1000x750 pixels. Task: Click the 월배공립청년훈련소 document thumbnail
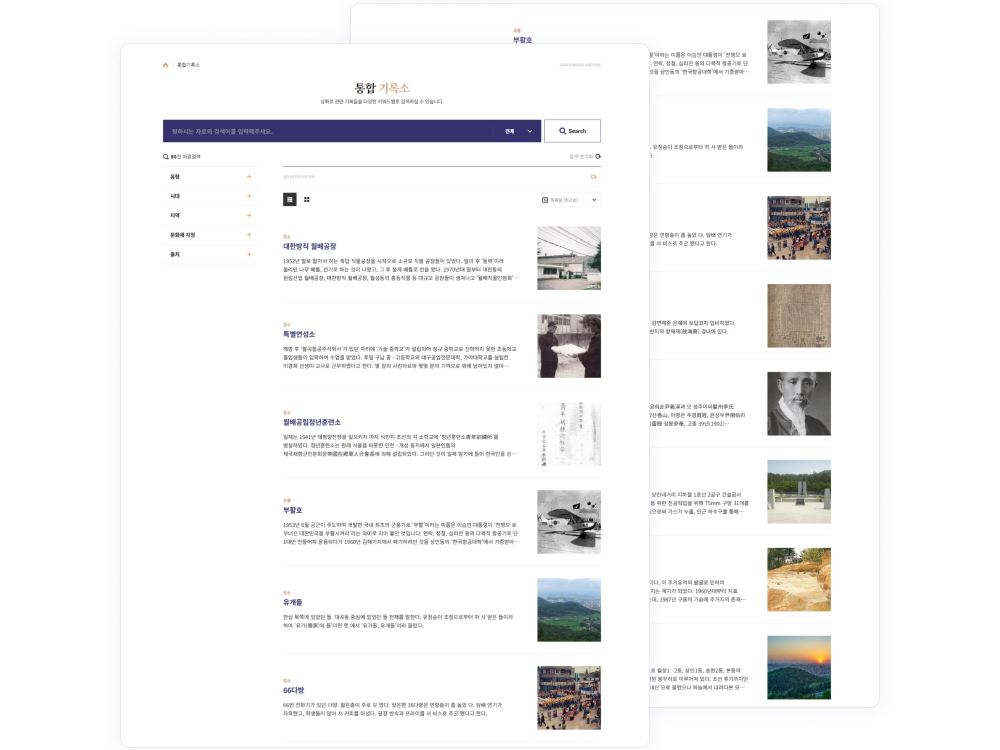coord(569,434)
